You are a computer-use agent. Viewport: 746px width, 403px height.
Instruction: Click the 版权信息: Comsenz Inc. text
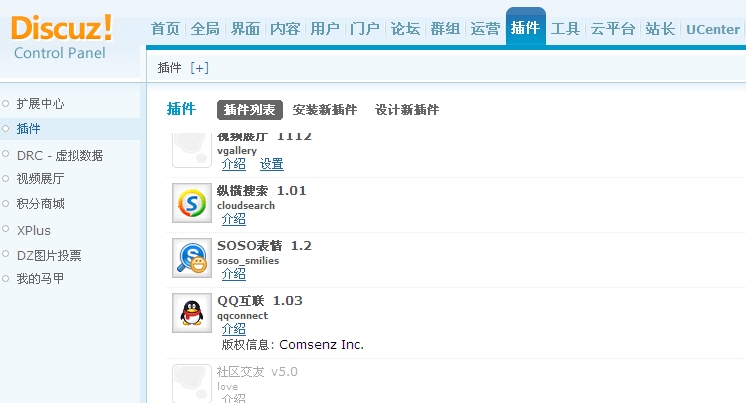(293, 344)
